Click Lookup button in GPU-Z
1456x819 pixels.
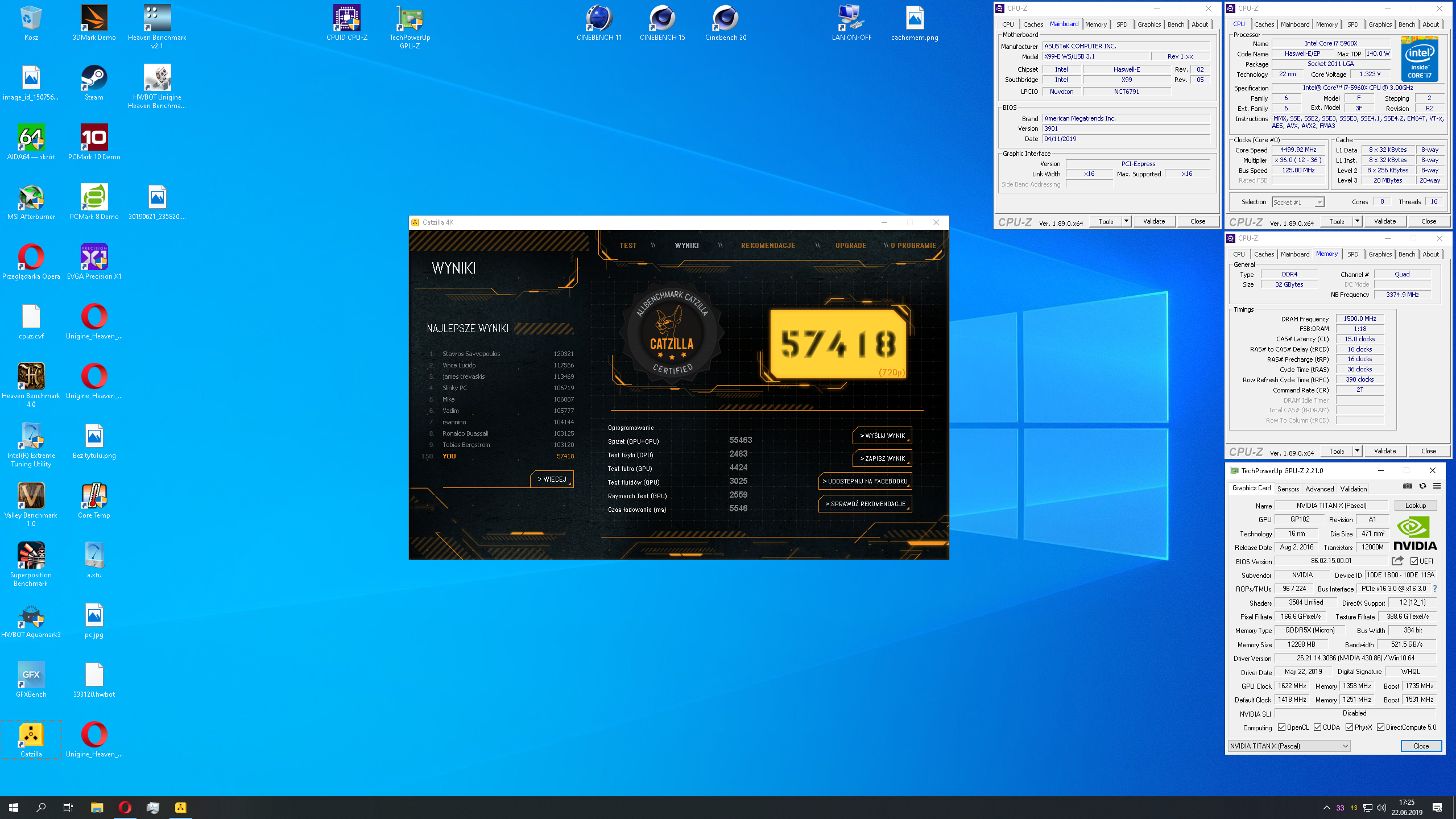[x=1415, y=506]
